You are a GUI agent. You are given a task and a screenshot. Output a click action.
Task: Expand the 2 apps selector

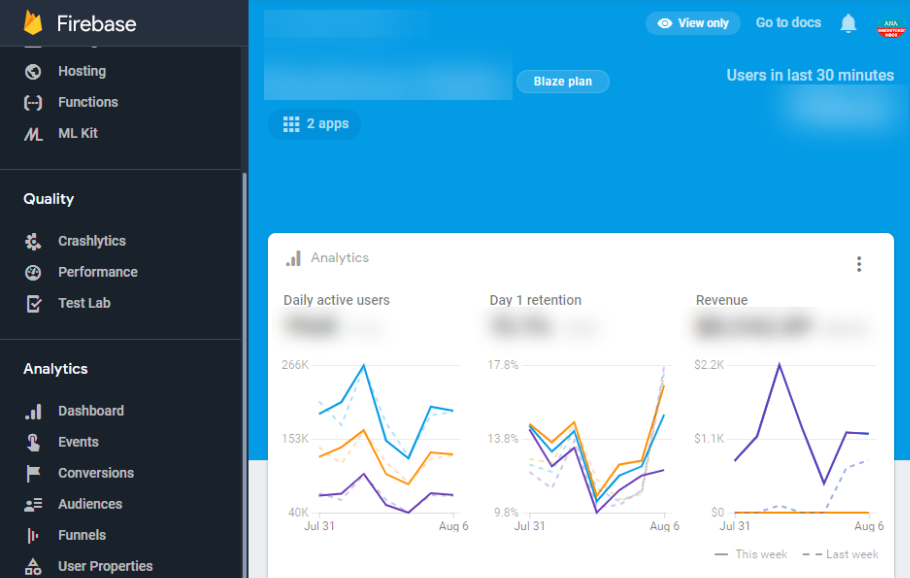pos(315,124)
